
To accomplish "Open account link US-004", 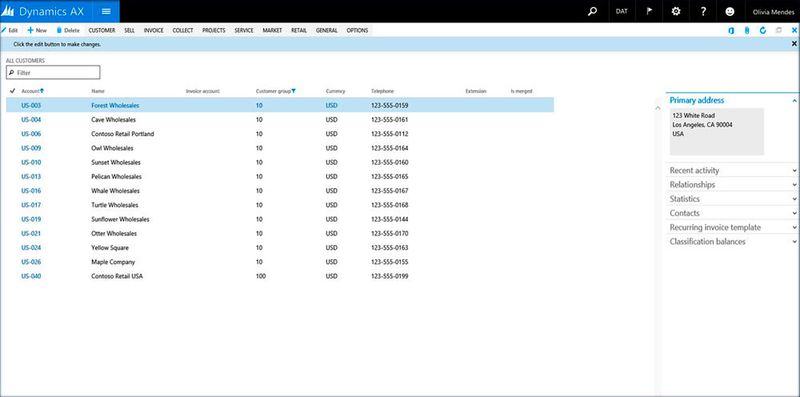I will tap(31, 120).
